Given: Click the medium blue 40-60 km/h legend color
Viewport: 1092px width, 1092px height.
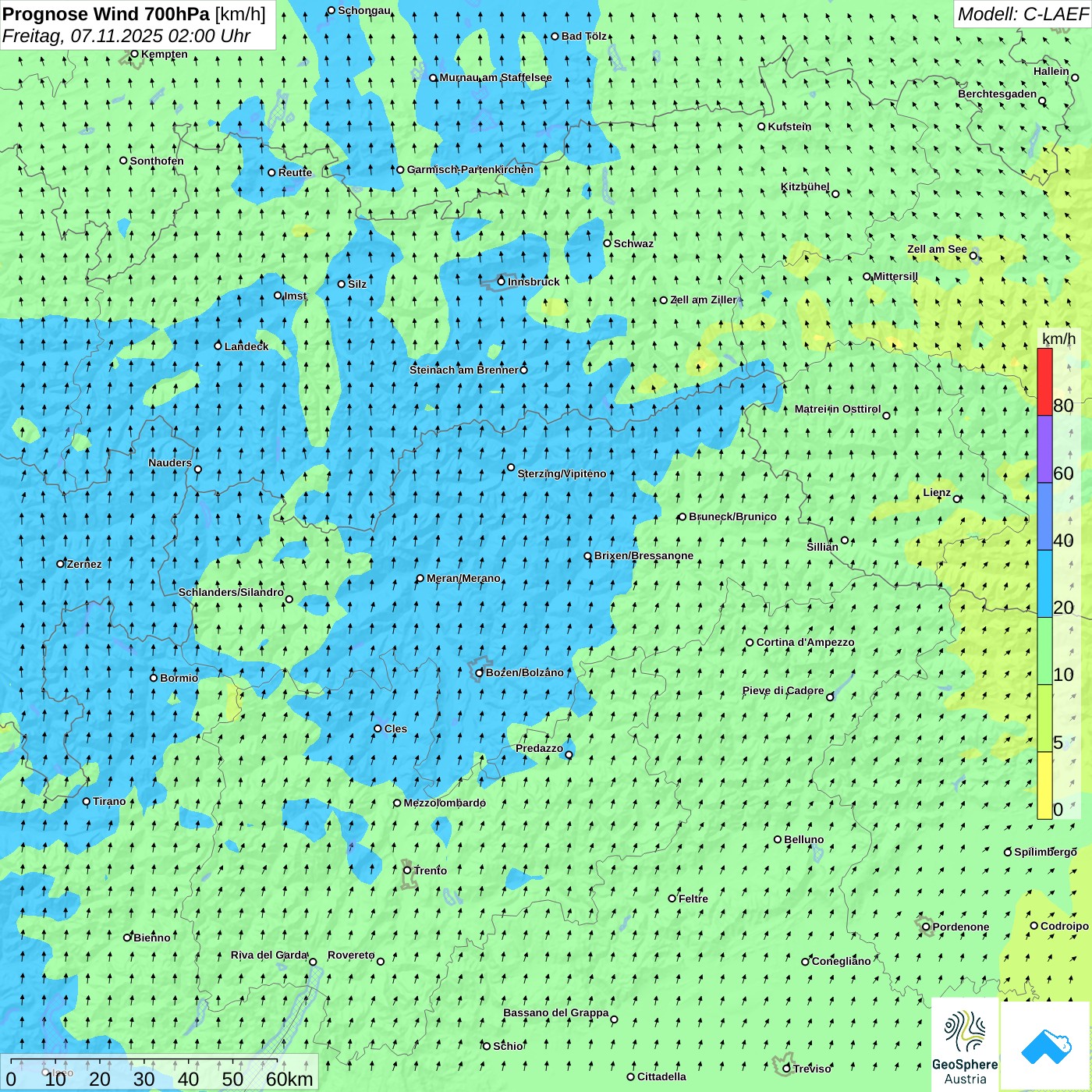Looking at the screenshot, I should click(x=1044, y=517).
